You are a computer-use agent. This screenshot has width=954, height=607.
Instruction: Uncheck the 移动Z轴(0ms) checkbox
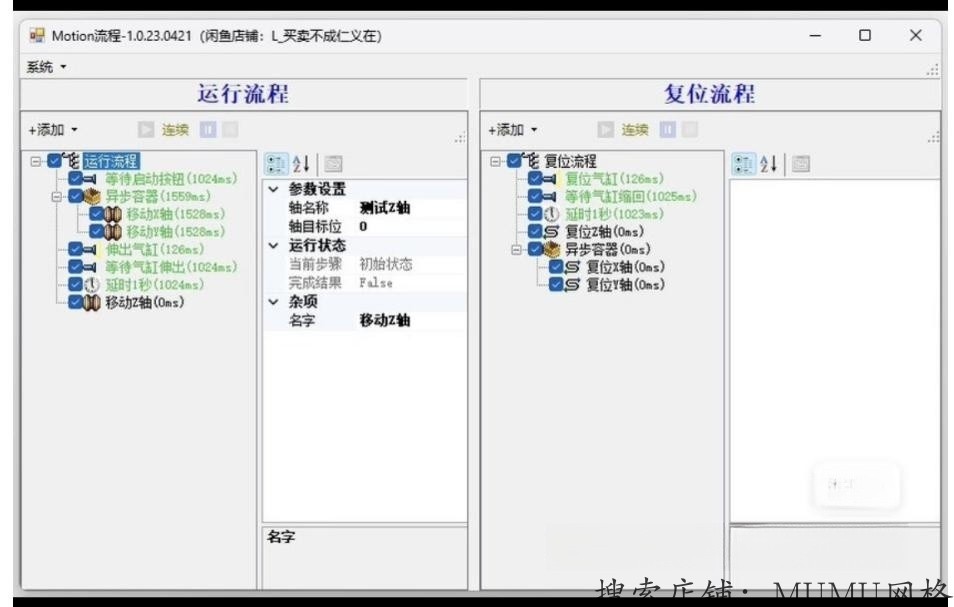(75, 302)
